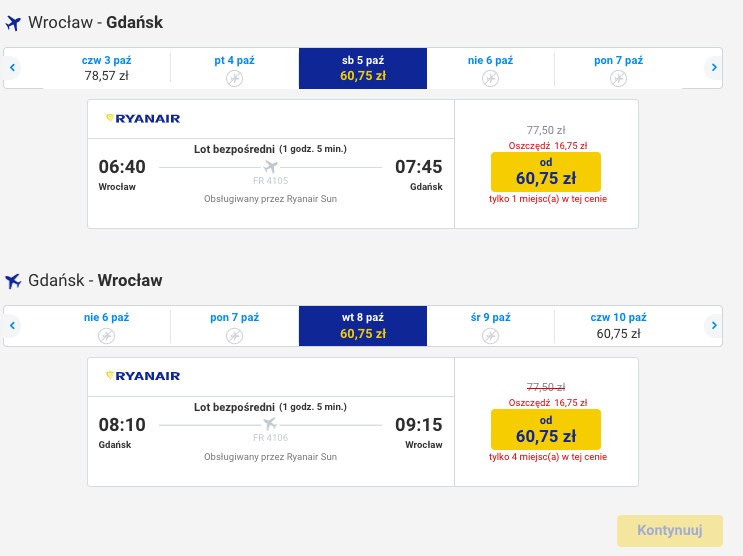Click the Ryanair logo on the Wrocław–Gdańsk flight
The height and width of the screenshot is (556, 743).
143,119
